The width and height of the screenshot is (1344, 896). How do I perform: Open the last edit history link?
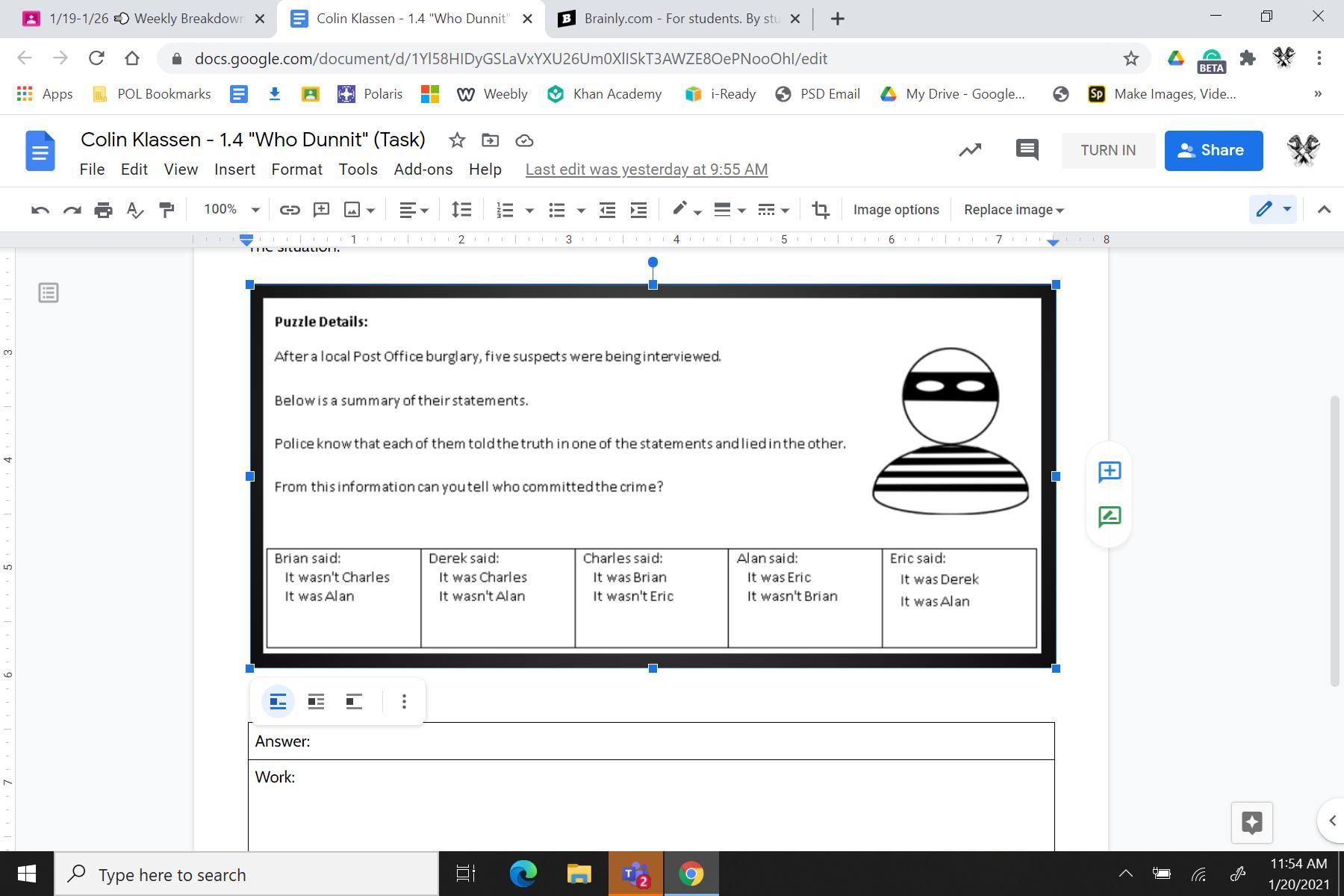click(x=646, y=169)
